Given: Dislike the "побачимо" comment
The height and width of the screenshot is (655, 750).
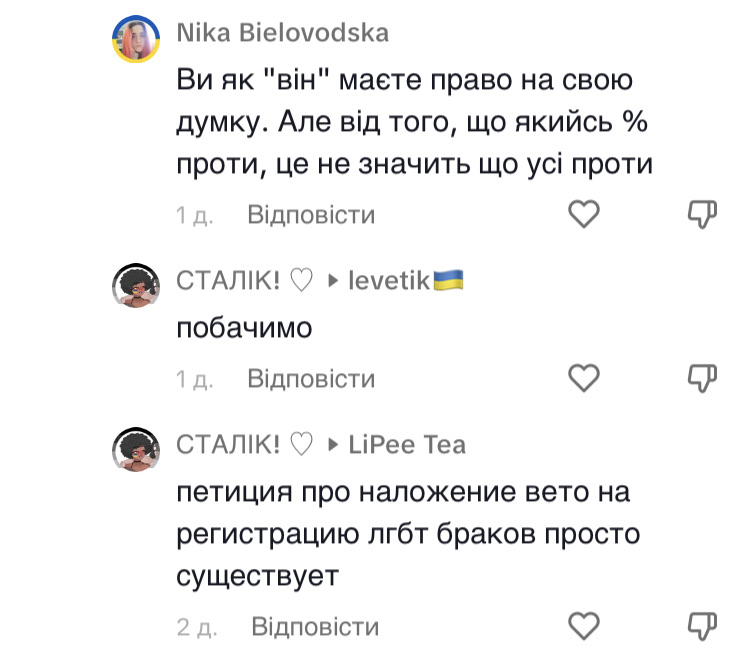Looking at the screenshot, I should [703, 377].
